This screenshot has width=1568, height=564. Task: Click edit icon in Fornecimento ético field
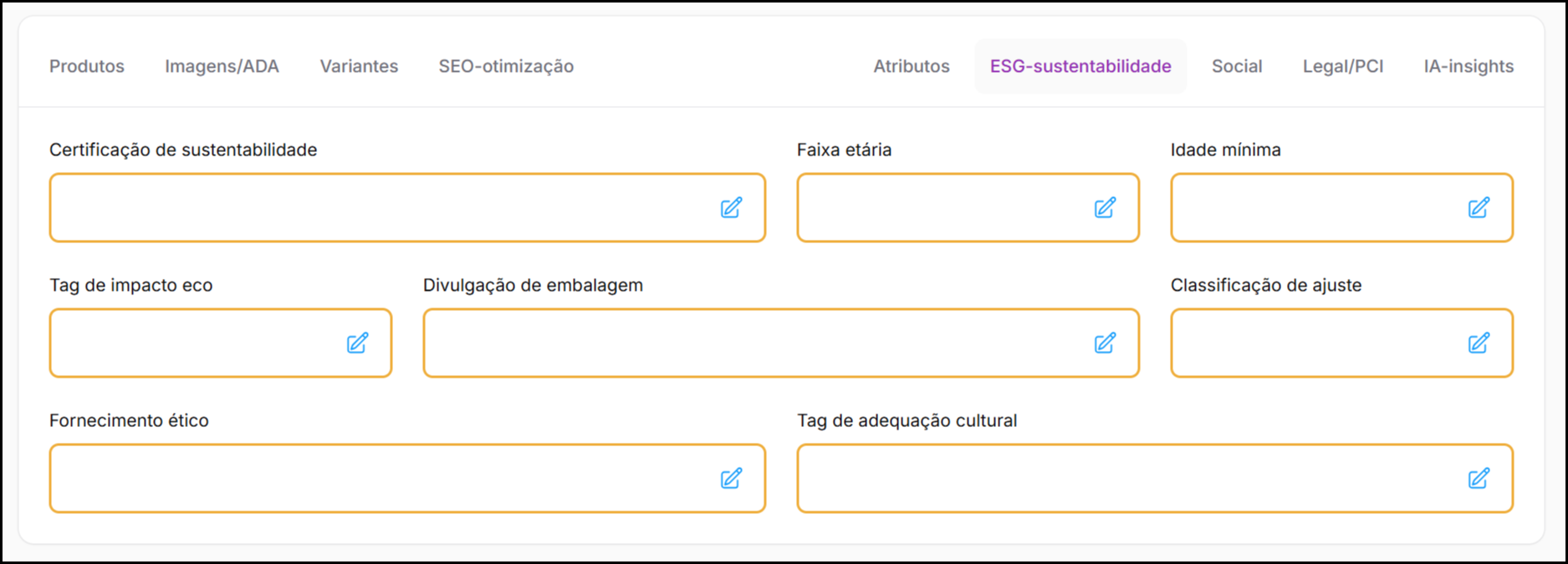click(731, 479)
